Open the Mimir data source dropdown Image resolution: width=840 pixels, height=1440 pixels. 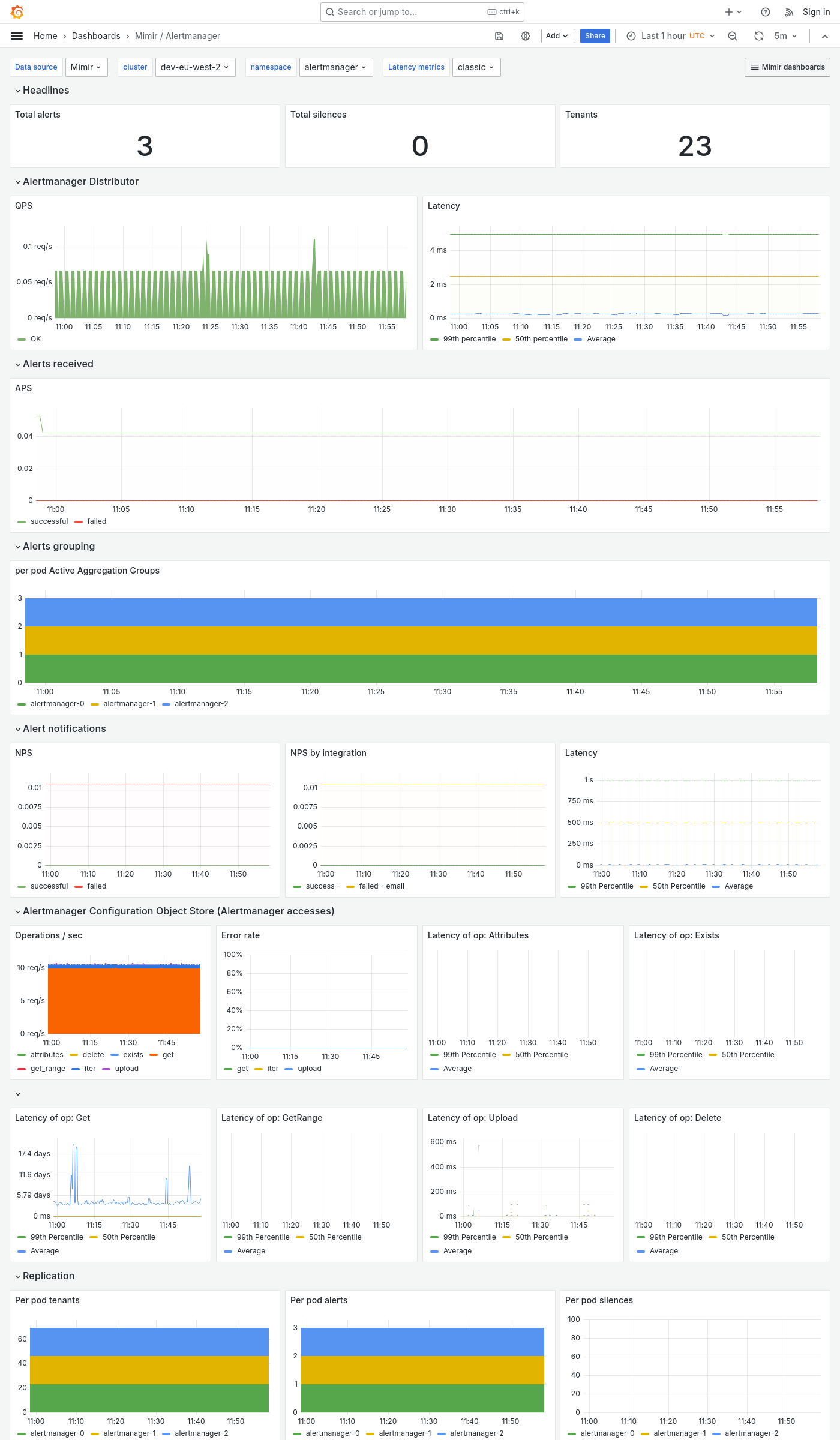click(86, 67)
